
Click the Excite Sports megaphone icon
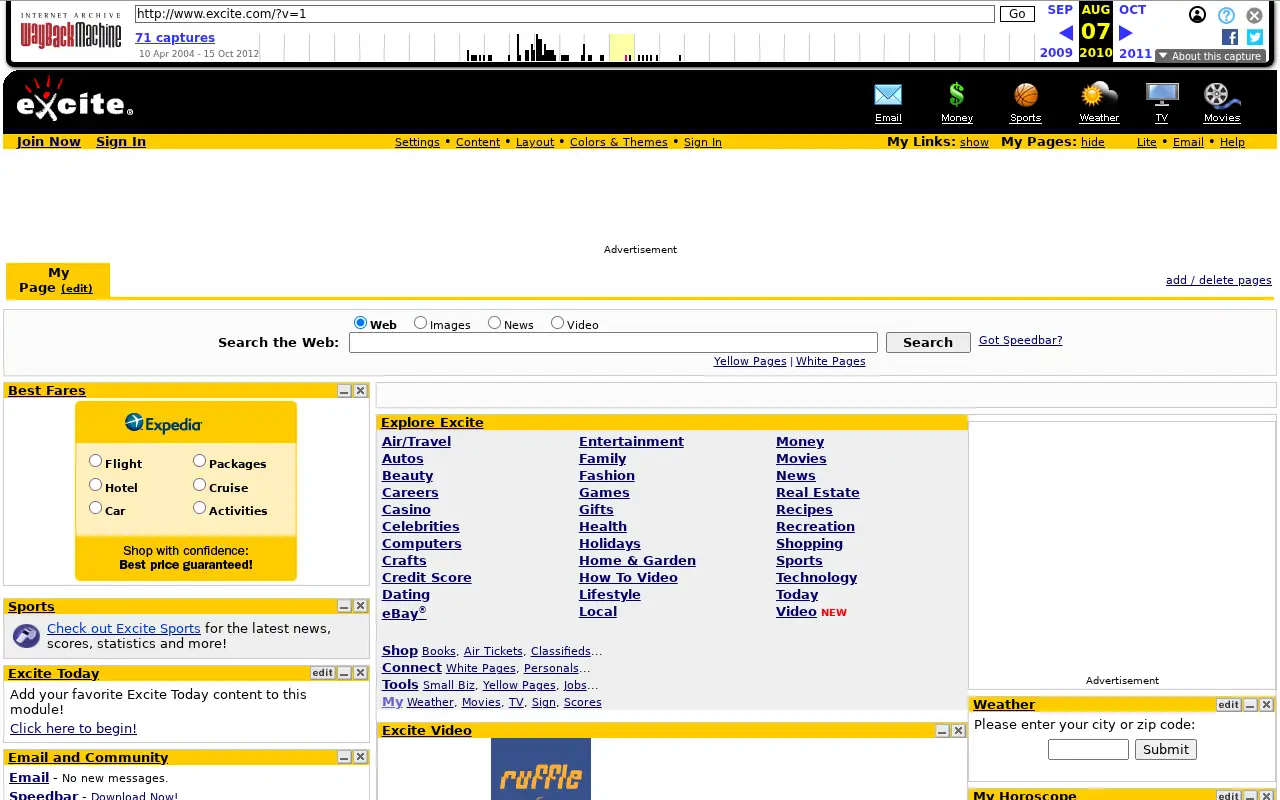pos(27,635)
